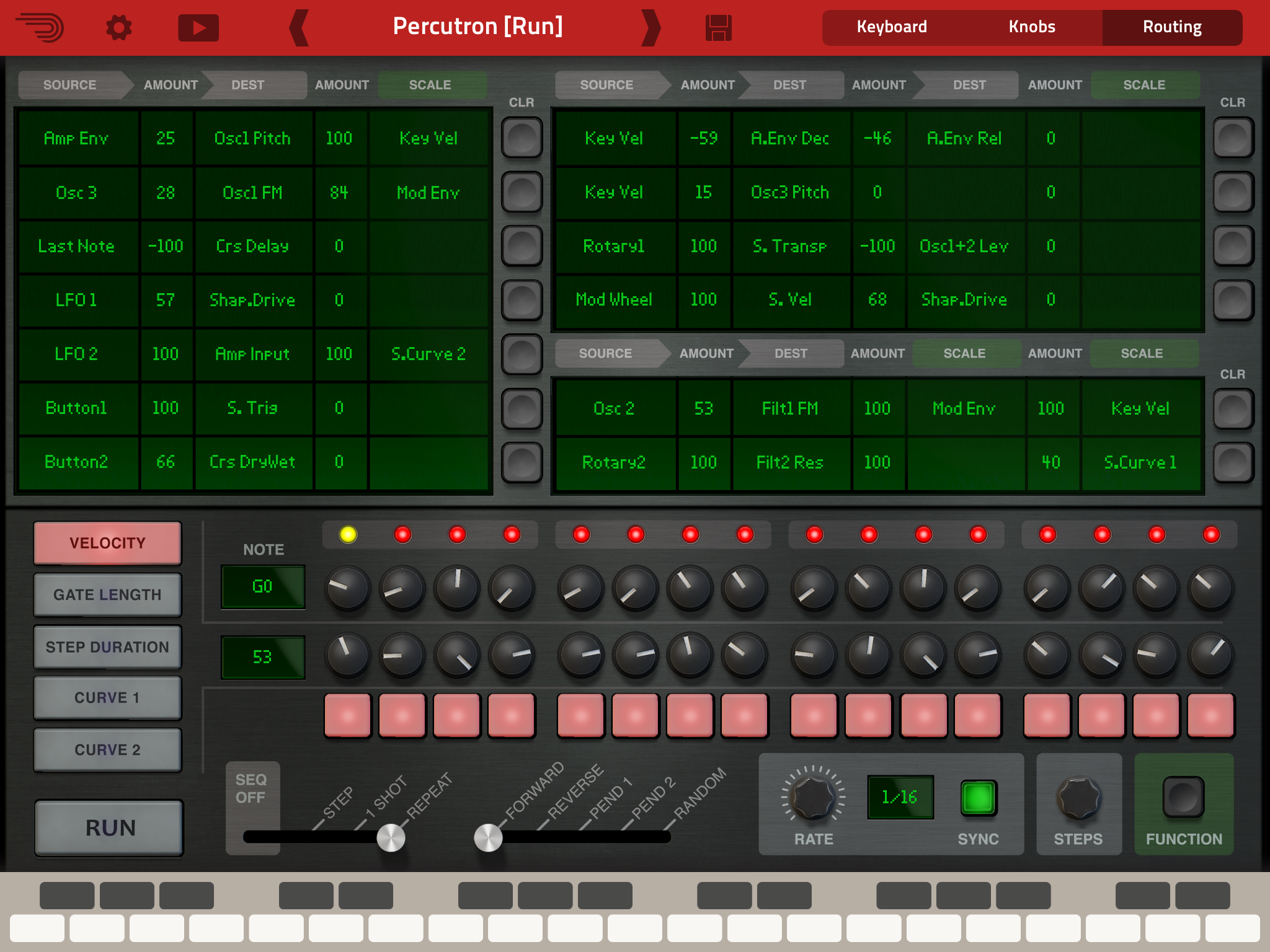Screen dimensions: 1270x952
Task: Change the S.Curve 2 scale cell
Action: click(429, 354)
